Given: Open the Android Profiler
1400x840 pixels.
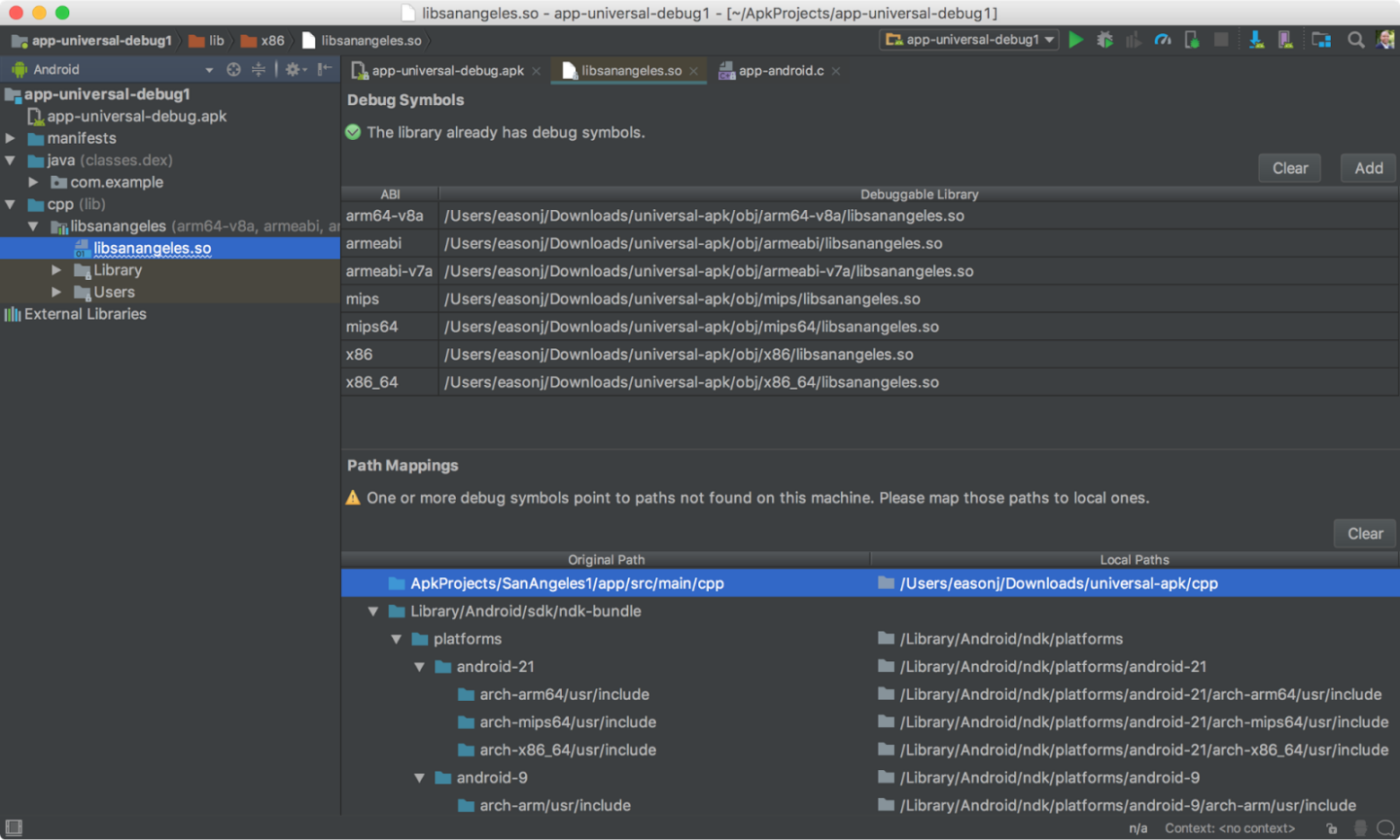Looking at the screenshot, I should [x=1163, y=41].
